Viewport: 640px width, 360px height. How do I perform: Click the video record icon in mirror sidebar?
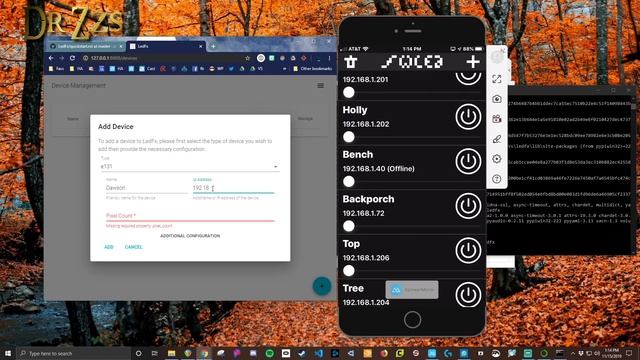click(x=497, y=119)
